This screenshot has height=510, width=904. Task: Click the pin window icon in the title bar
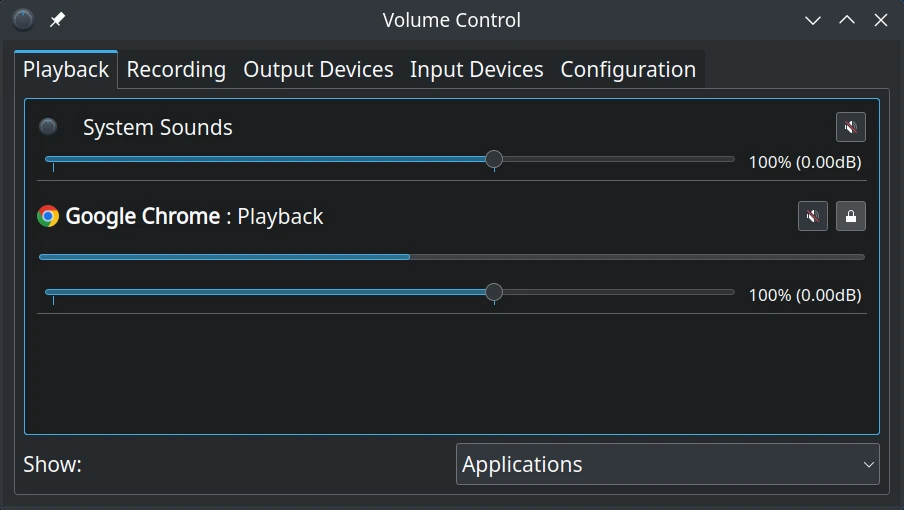tap(57, 20)
